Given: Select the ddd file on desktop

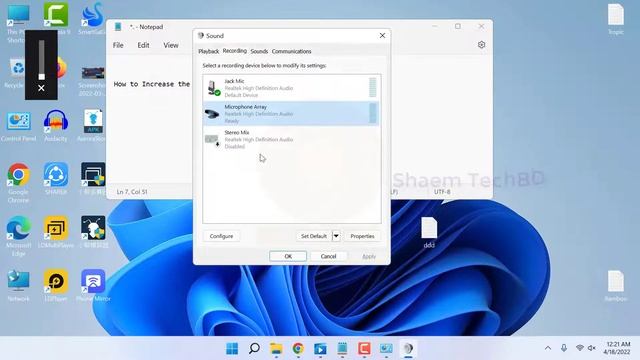Looking at the screenshot, I should [x=429, y=233].
